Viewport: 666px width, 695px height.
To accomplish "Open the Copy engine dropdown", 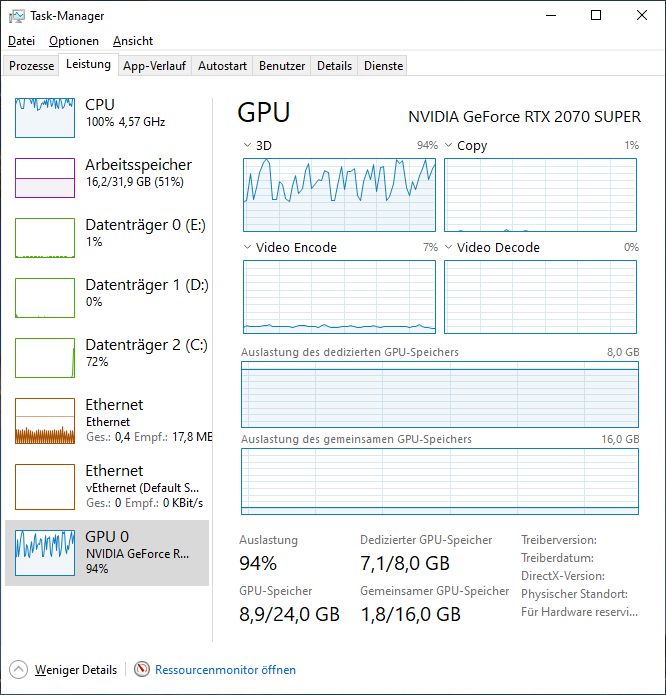I will 448,145.
